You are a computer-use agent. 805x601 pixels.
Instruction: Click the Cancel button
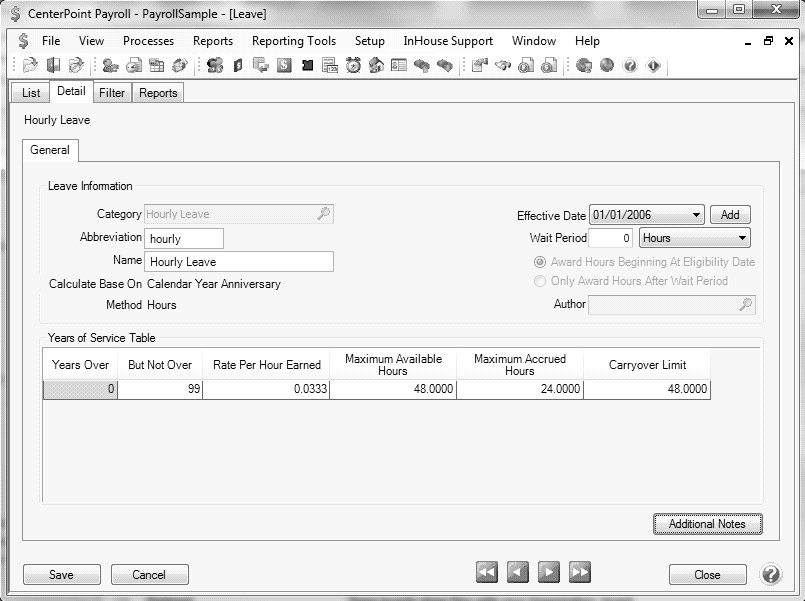pyautogui.click(x=149, y=574)
